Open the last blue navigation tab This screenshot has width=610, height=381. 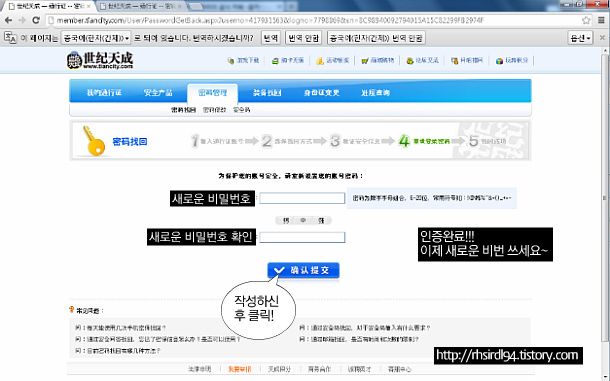375,93
